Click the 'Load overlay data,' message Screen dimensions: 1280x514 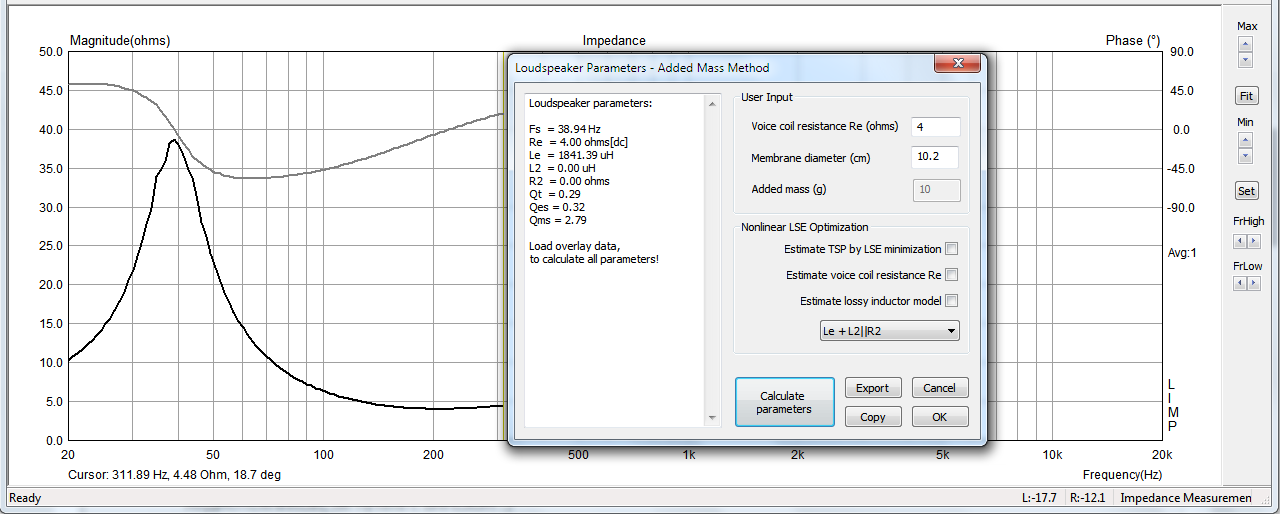574,246
